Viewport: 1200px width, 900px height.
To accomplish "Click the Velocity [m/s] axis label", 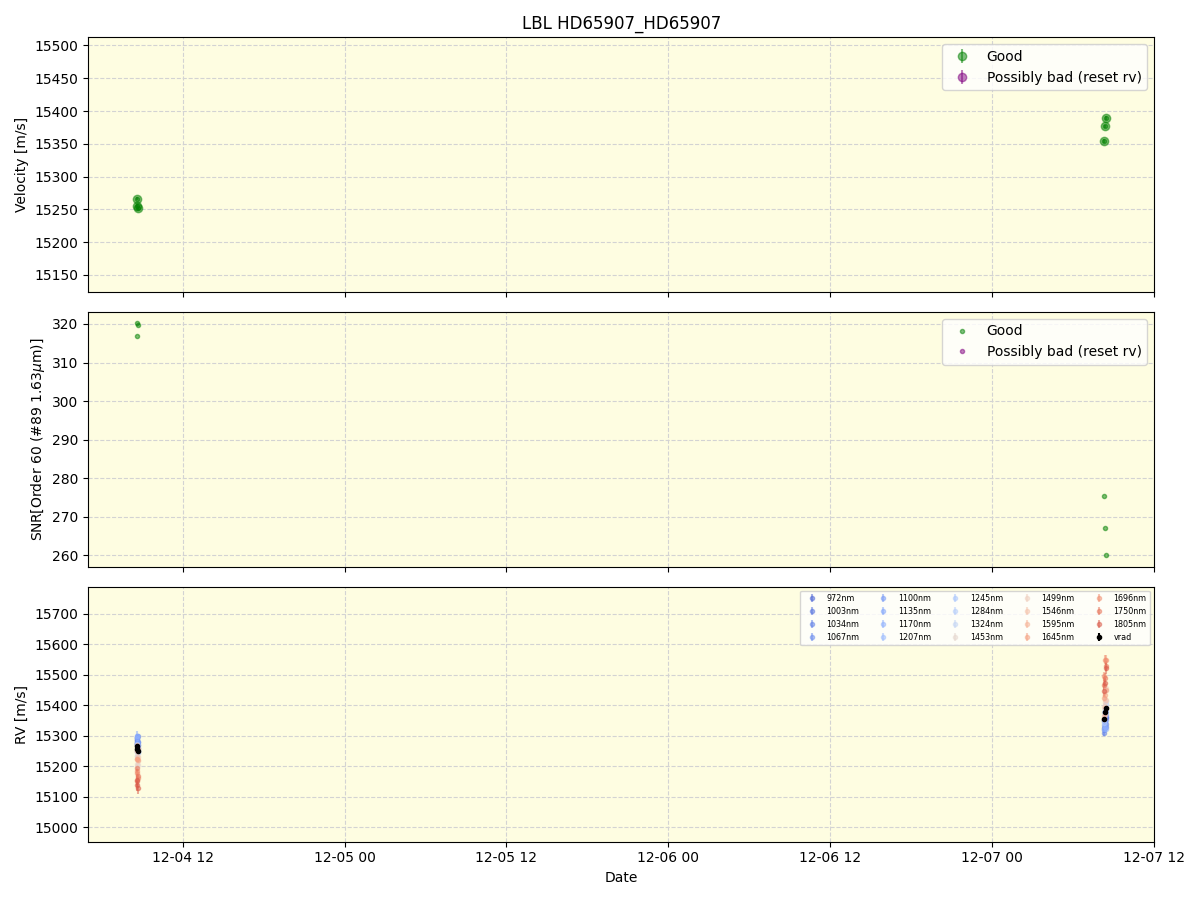I will pyautogui.click(x=21, y=165).
